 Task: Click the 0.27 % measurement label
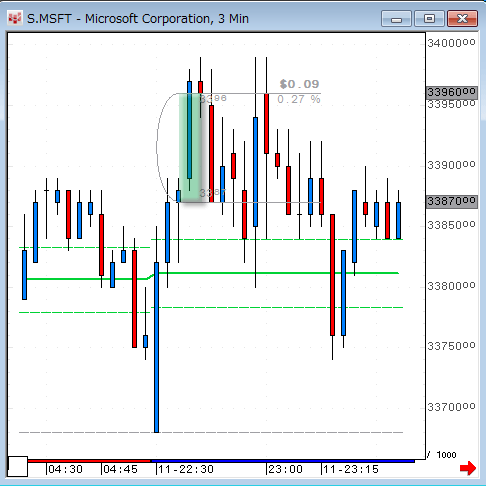(x=299, y=99)
